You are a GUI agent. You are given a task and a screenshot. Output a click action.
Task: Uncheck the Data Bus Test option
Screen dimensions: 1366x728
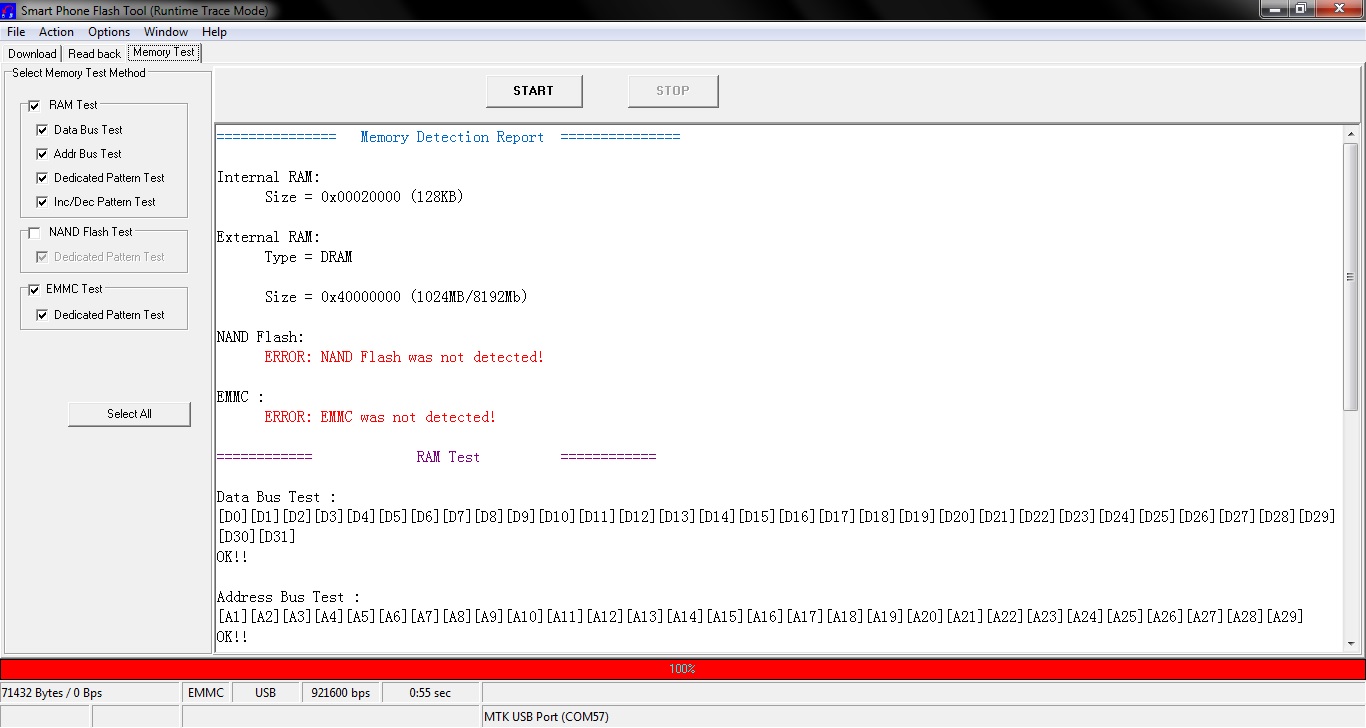42,130
